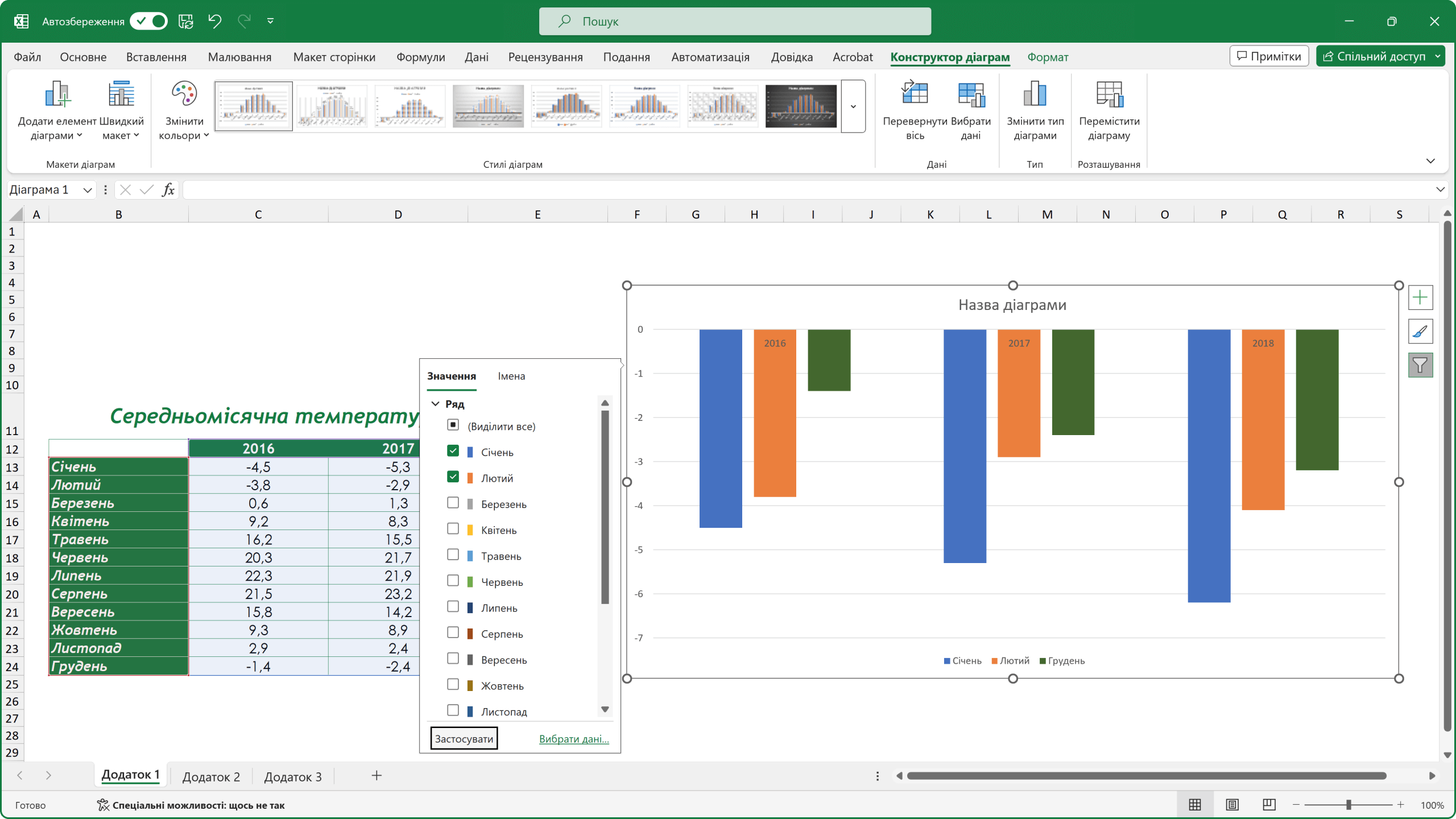Viewport: 1456px width, 819px height.
Task: Open Вибрати дані (select data) icon
Action: [x=970, y=94]
